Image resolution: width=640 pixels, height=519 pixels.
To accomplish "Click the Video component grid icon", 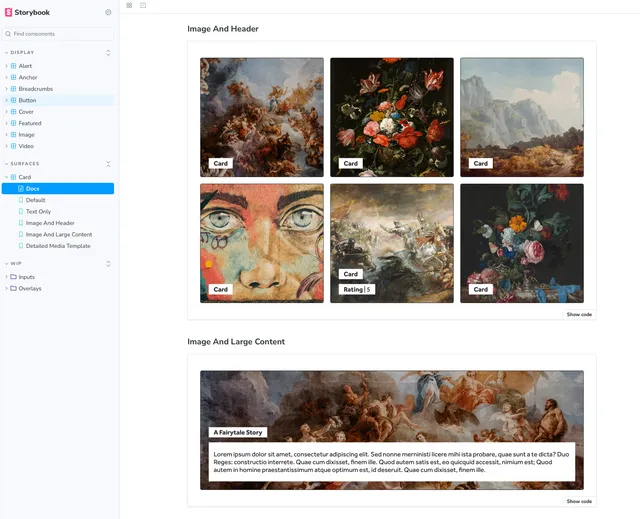I will [x=13, y=146].
